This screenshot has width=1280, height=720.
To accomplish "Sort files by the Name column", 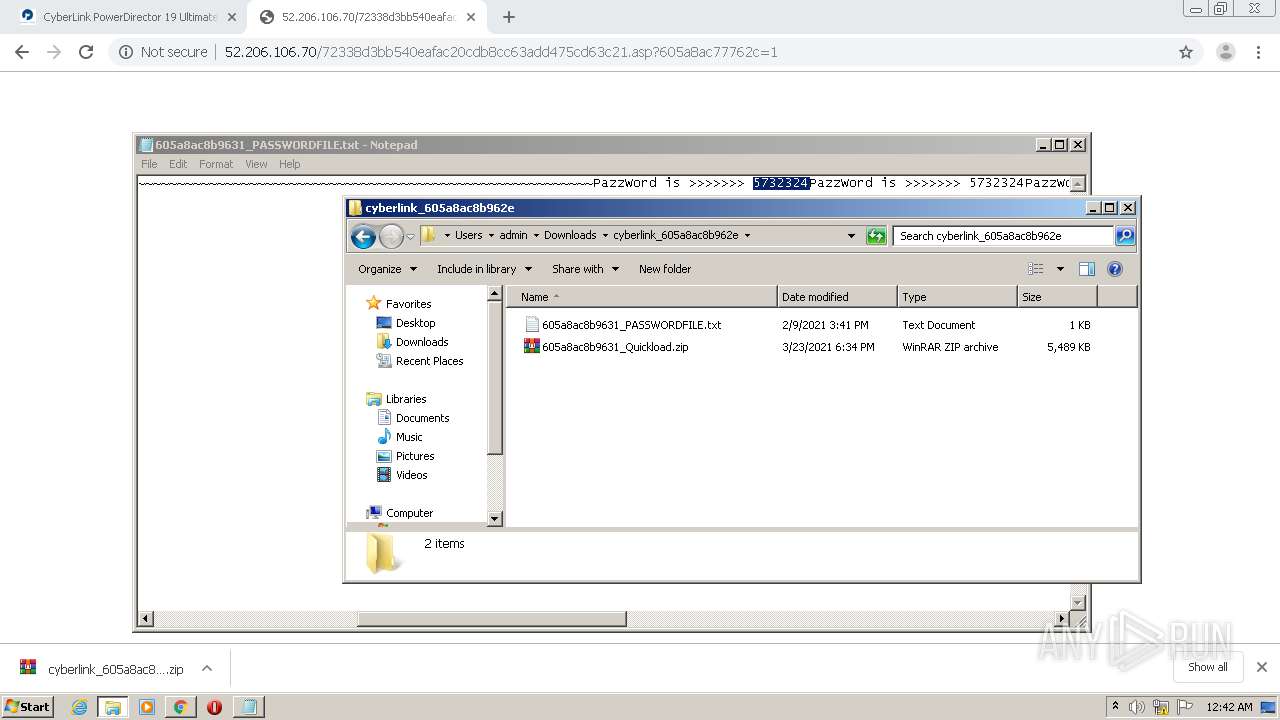I will click(x=642, y=297).
